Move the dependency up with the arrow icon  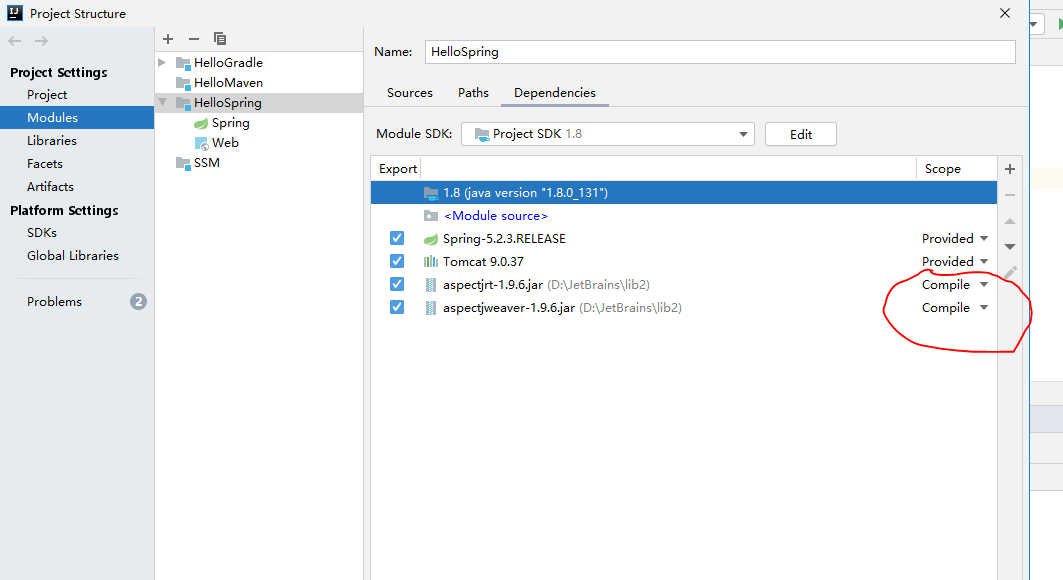point(1009,221)
